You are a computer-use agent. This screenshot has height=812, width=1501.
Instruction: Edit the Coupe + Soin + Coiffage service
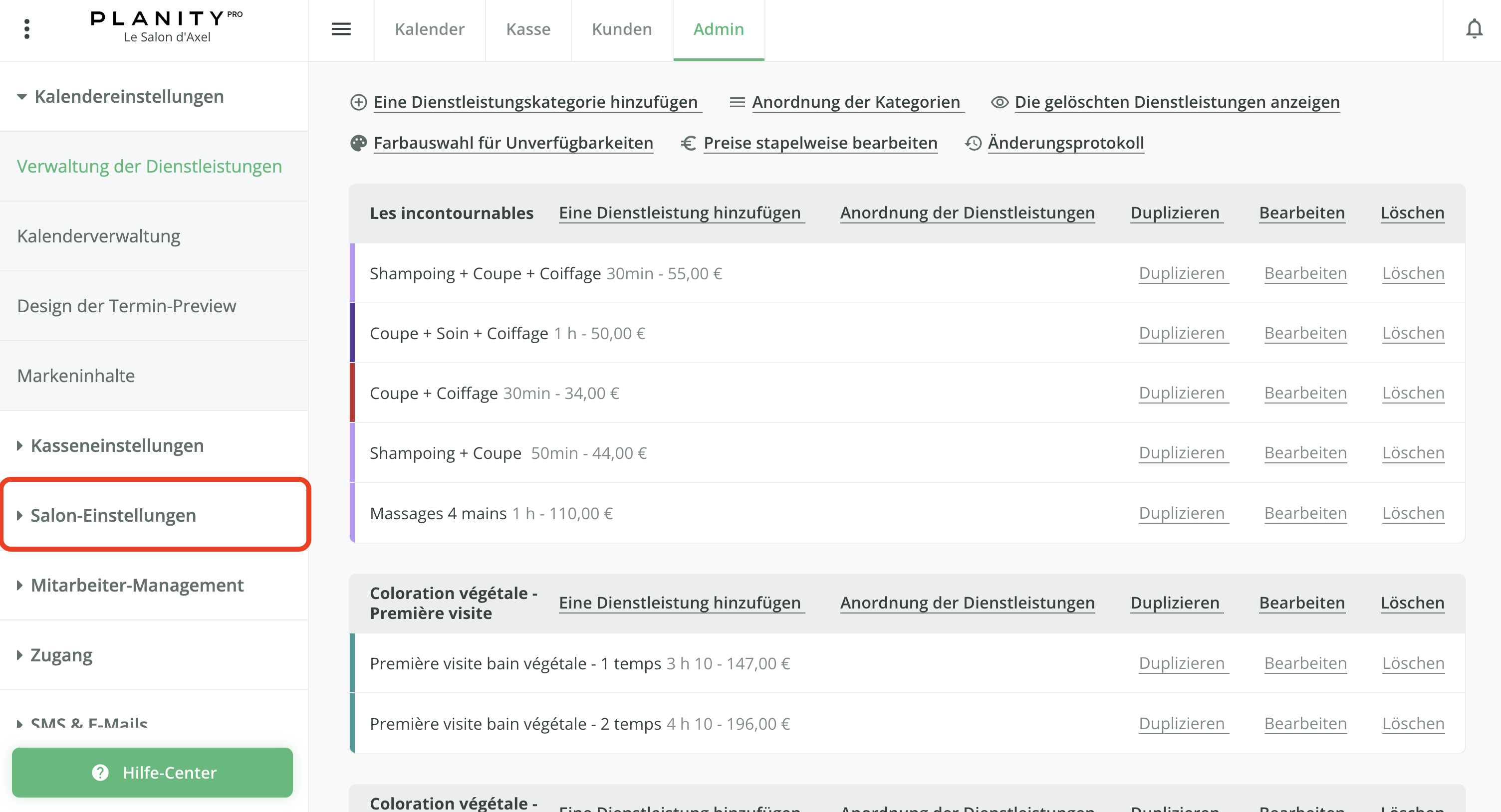tap(1305, 333)
